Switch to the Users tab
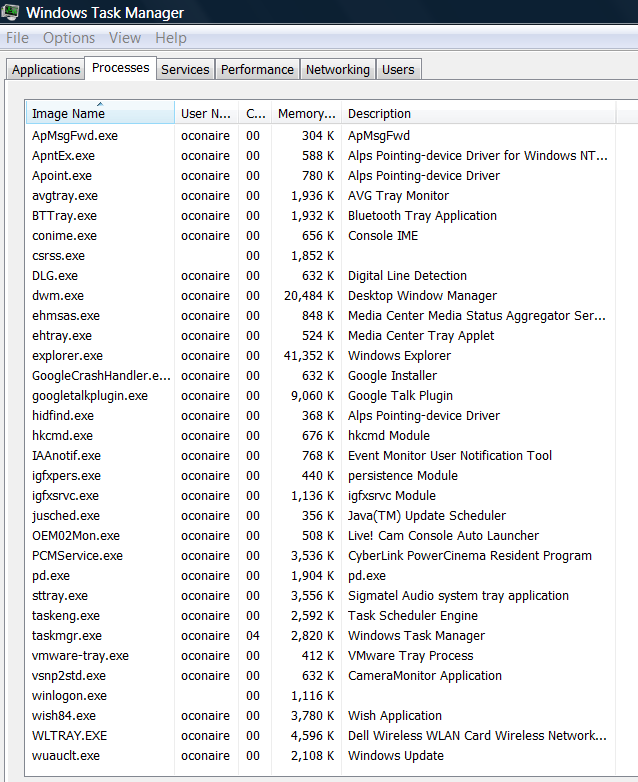This screenshot has width=638, height=782. (398, 69)
